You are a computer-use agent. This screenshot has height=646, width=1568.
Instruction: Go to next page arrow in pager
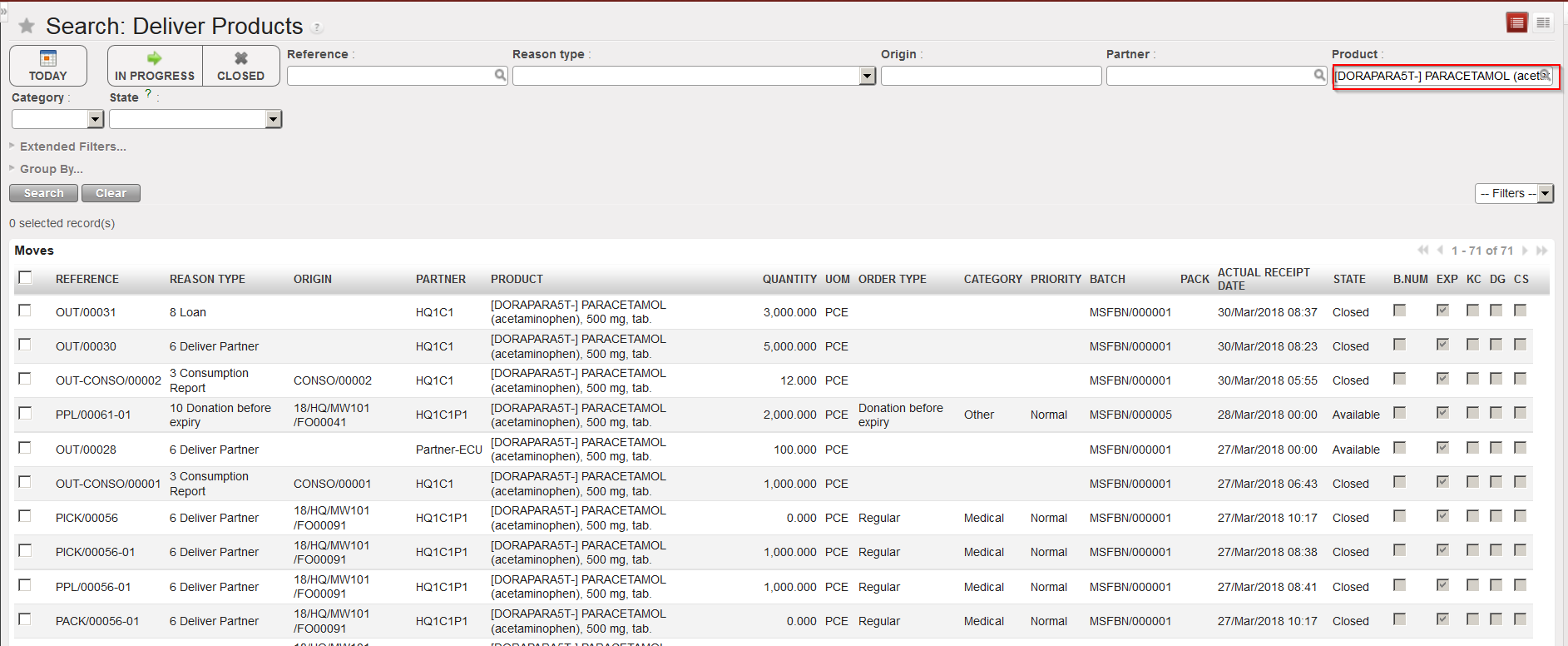point(1525,251)
